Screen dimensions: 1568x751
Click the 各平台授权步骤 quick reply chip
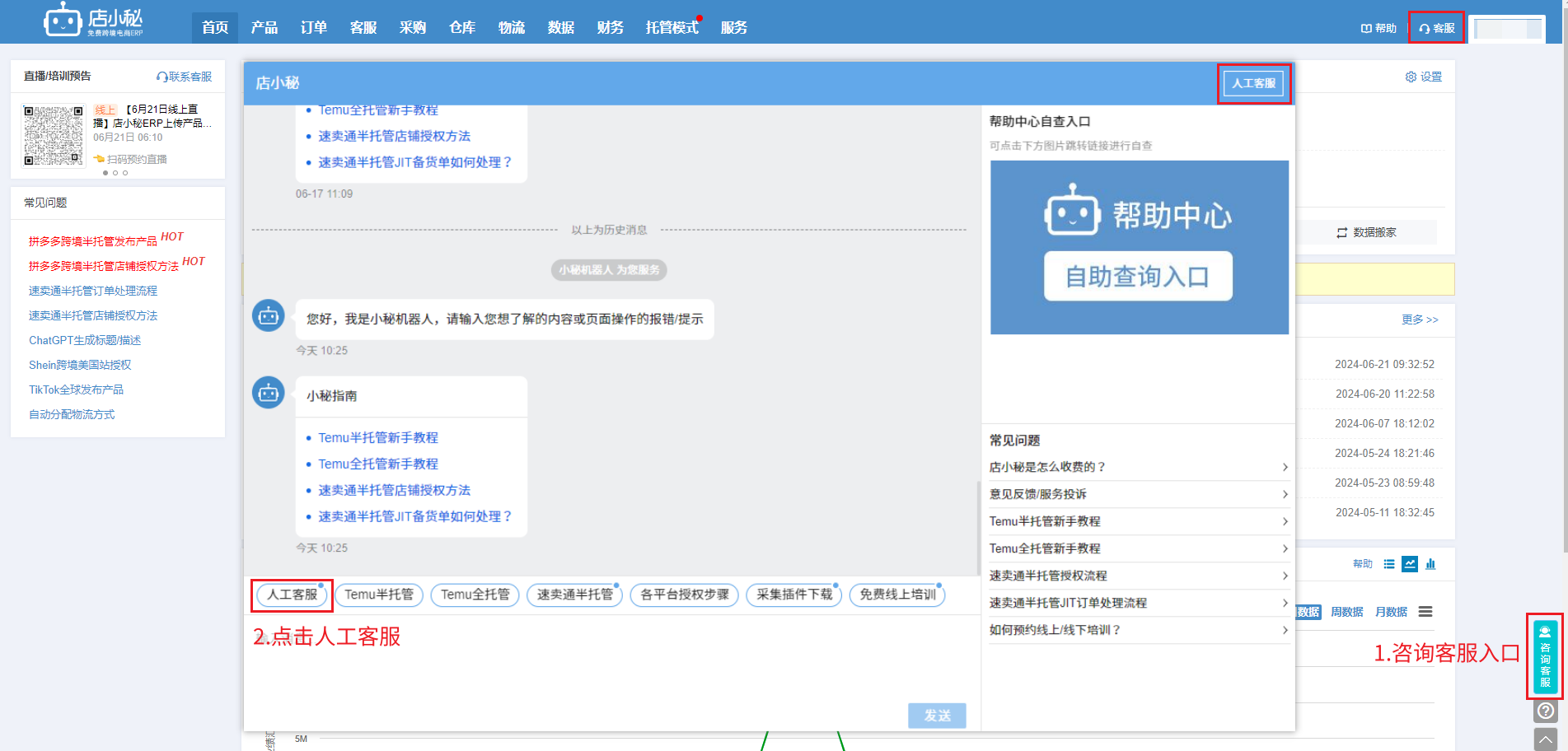coord(685,595)
